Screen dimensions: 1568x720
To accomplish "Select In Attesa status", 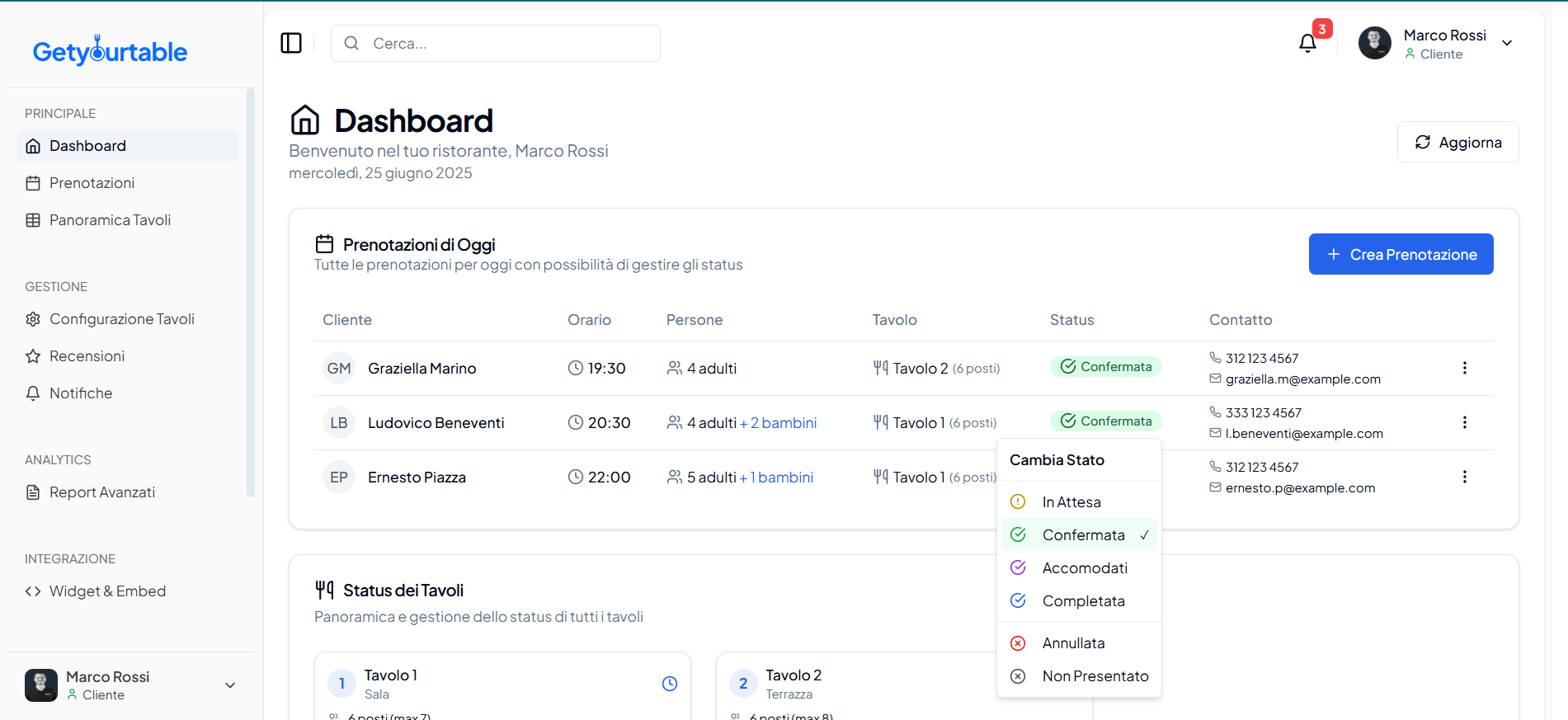I will [x=1079, y=501].
